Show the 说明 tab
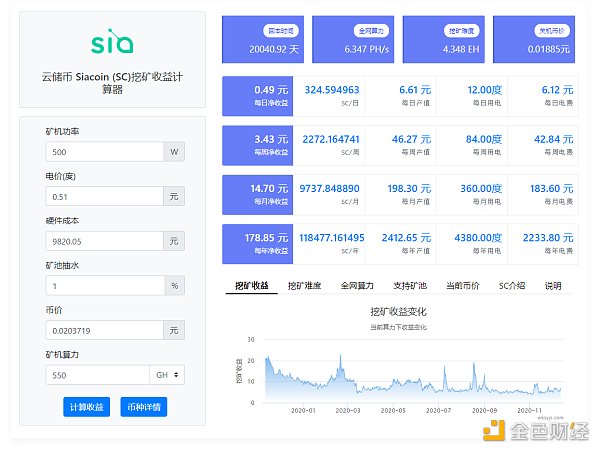The image size is (600, 452). pyautogui.click(x=553, y=286)
